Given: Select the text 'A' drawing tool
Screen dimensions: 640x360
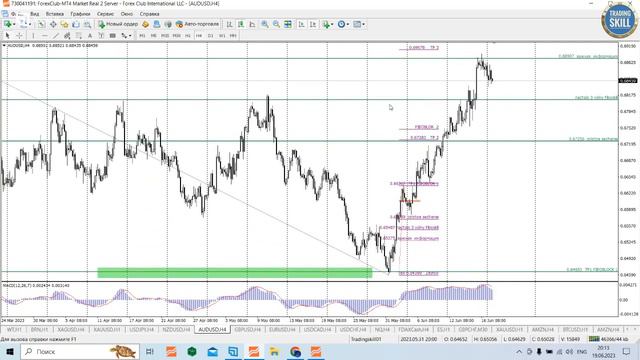Looking at the screenshot, I should [90, 36].
